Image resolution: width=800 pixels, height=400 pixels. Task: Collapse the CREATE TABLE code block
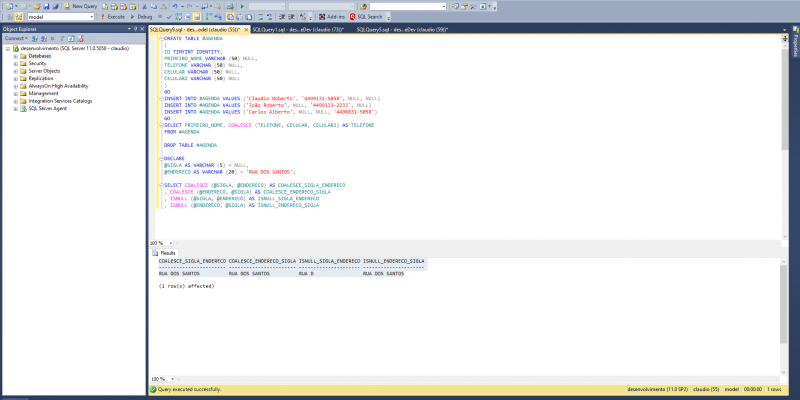(161, 38)
